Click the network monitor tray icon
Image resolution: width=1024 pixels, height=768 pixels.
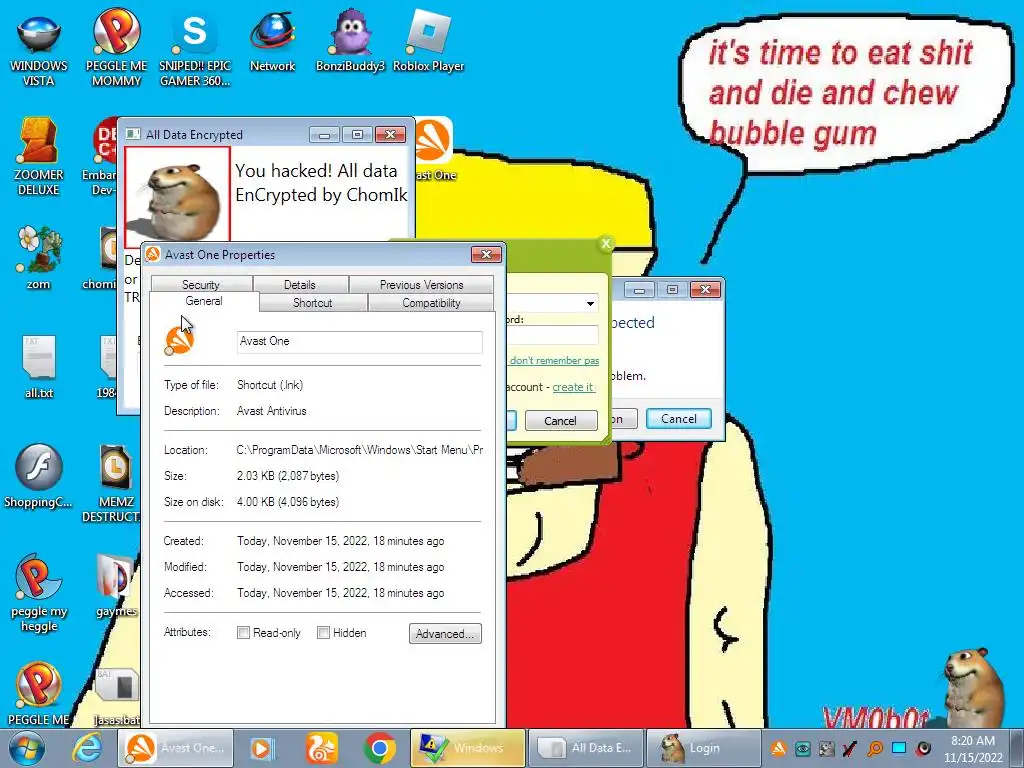click(x=899, y=748)
